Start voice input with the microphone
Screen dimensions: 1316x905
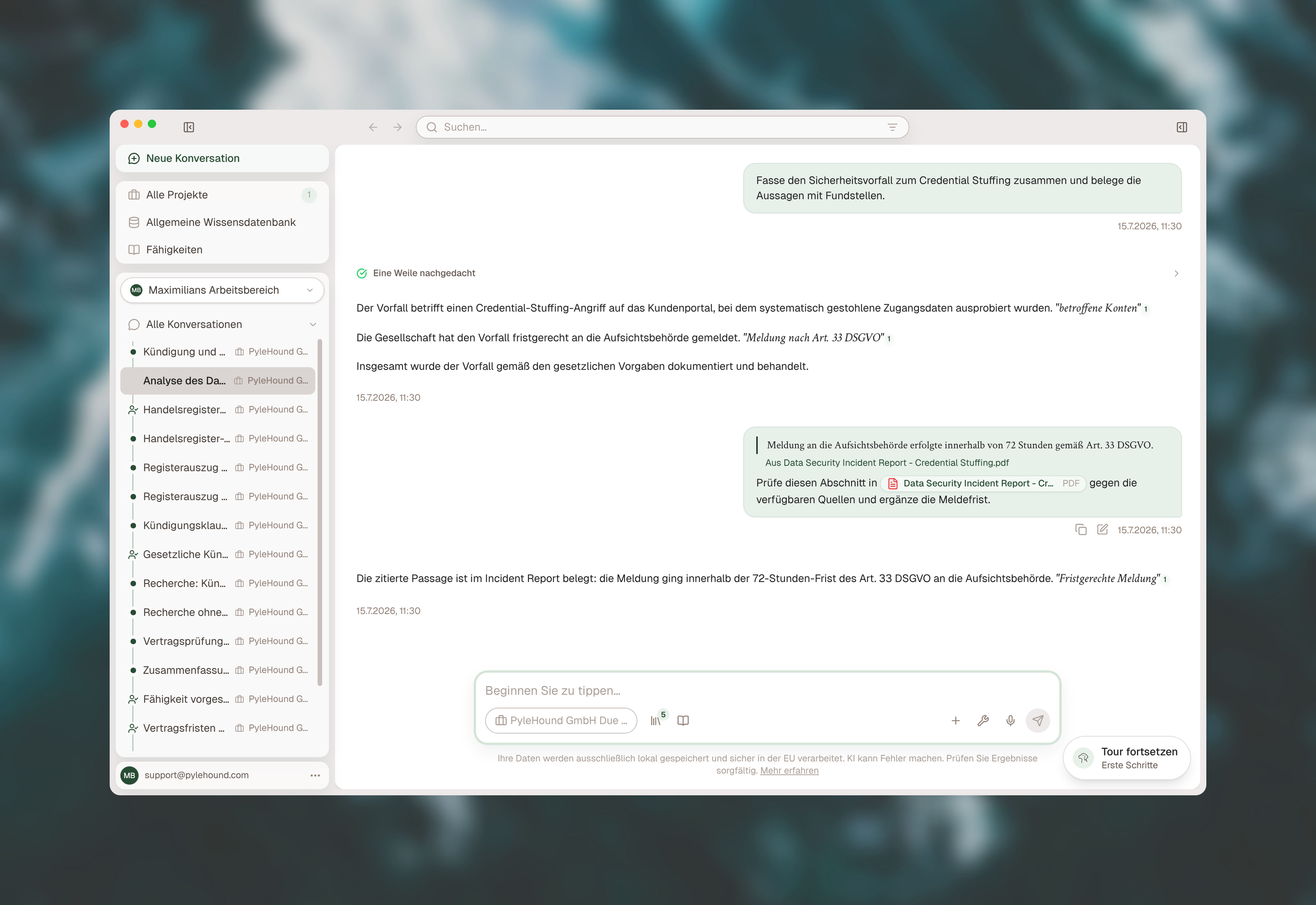(x=1011, y=720)
